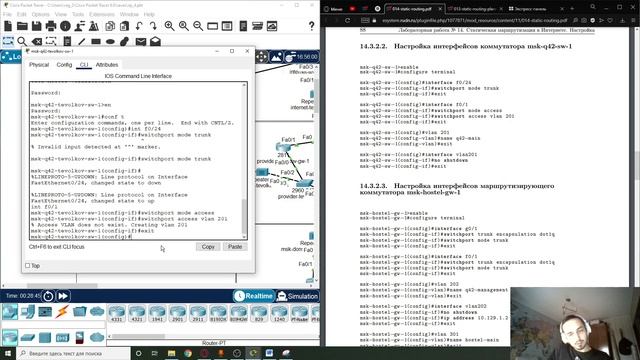
Task: Click the browser downloads icon
Action: point(622,20)
